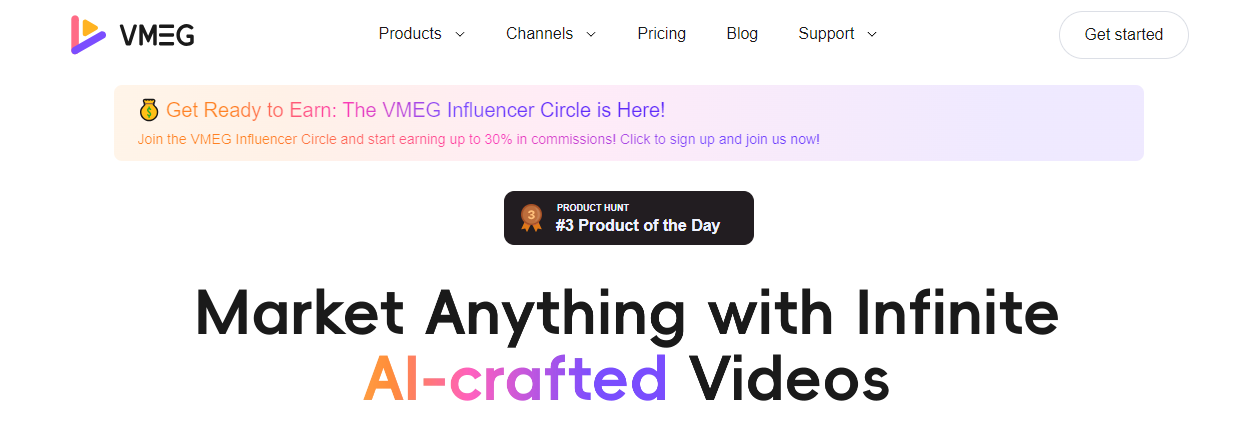Click the gradient 'AI-crafted' text
The height and width of the screenshot is (444, 1254).
click(515, 379)
